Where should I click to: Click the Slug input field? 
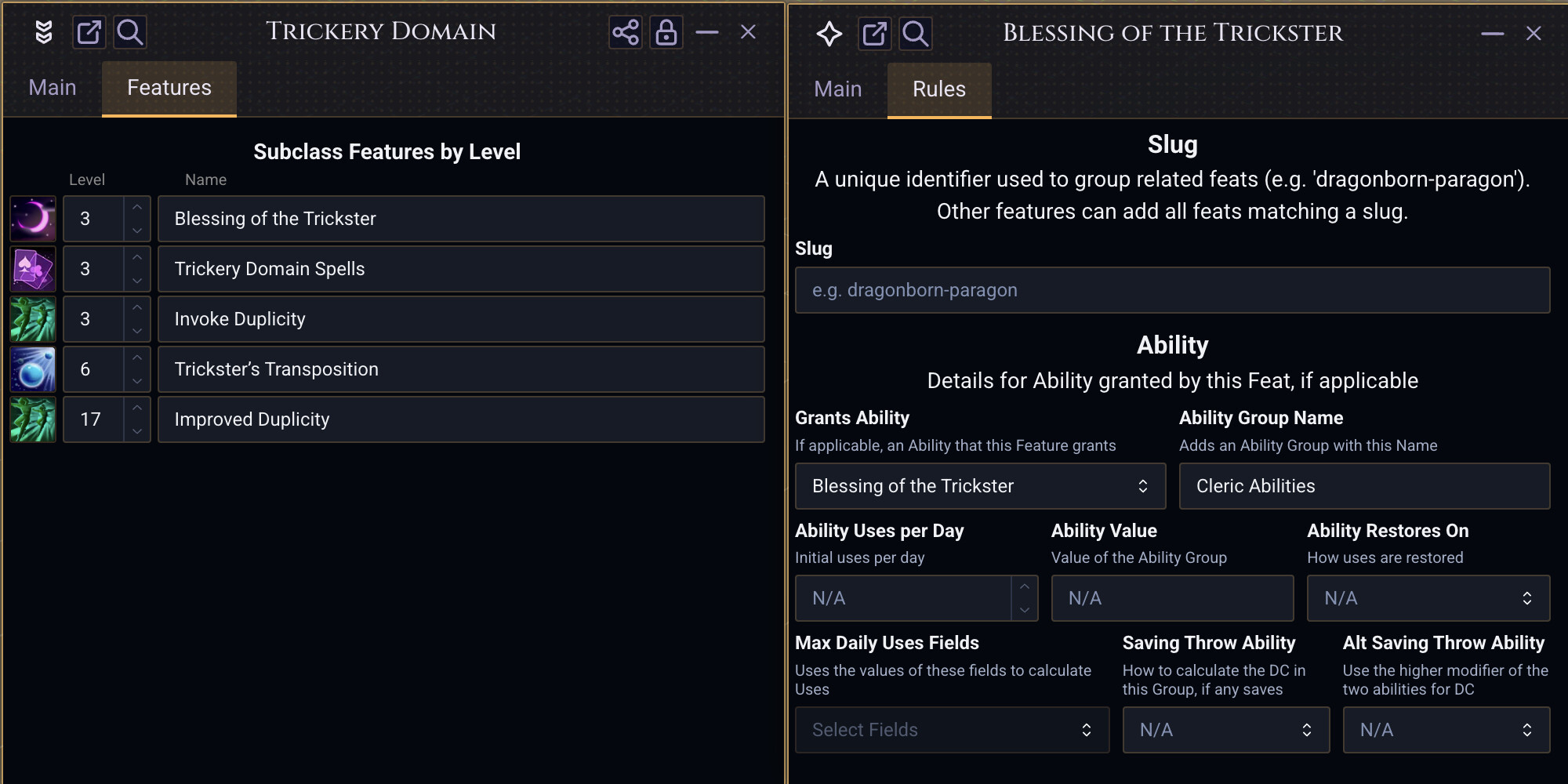click(x=1172, y=290)
